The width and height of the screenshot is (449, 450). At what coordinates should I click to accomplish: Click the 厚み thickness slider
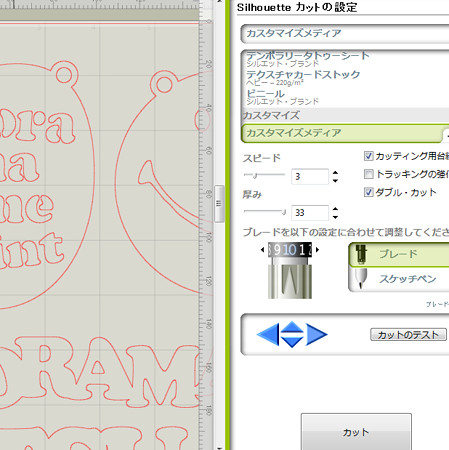coord(265,211)
